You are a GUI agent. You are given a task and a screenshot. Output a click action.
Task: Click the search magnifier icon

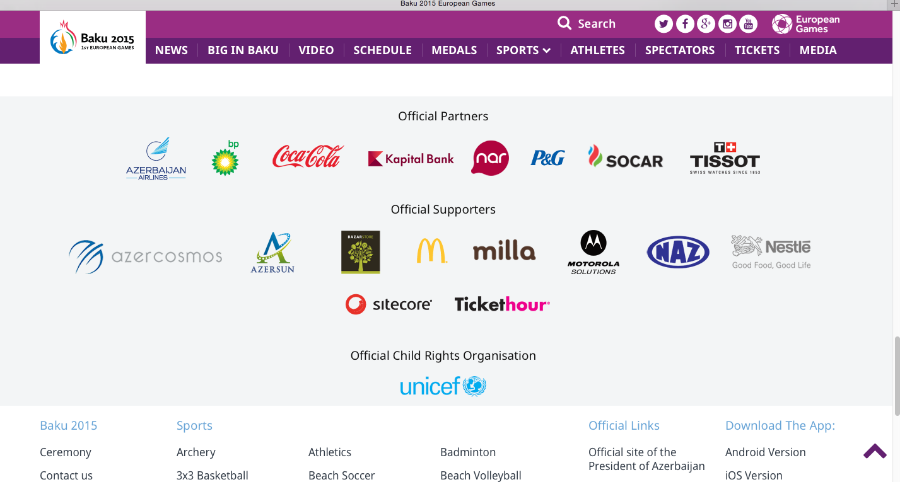pos(564,23)
